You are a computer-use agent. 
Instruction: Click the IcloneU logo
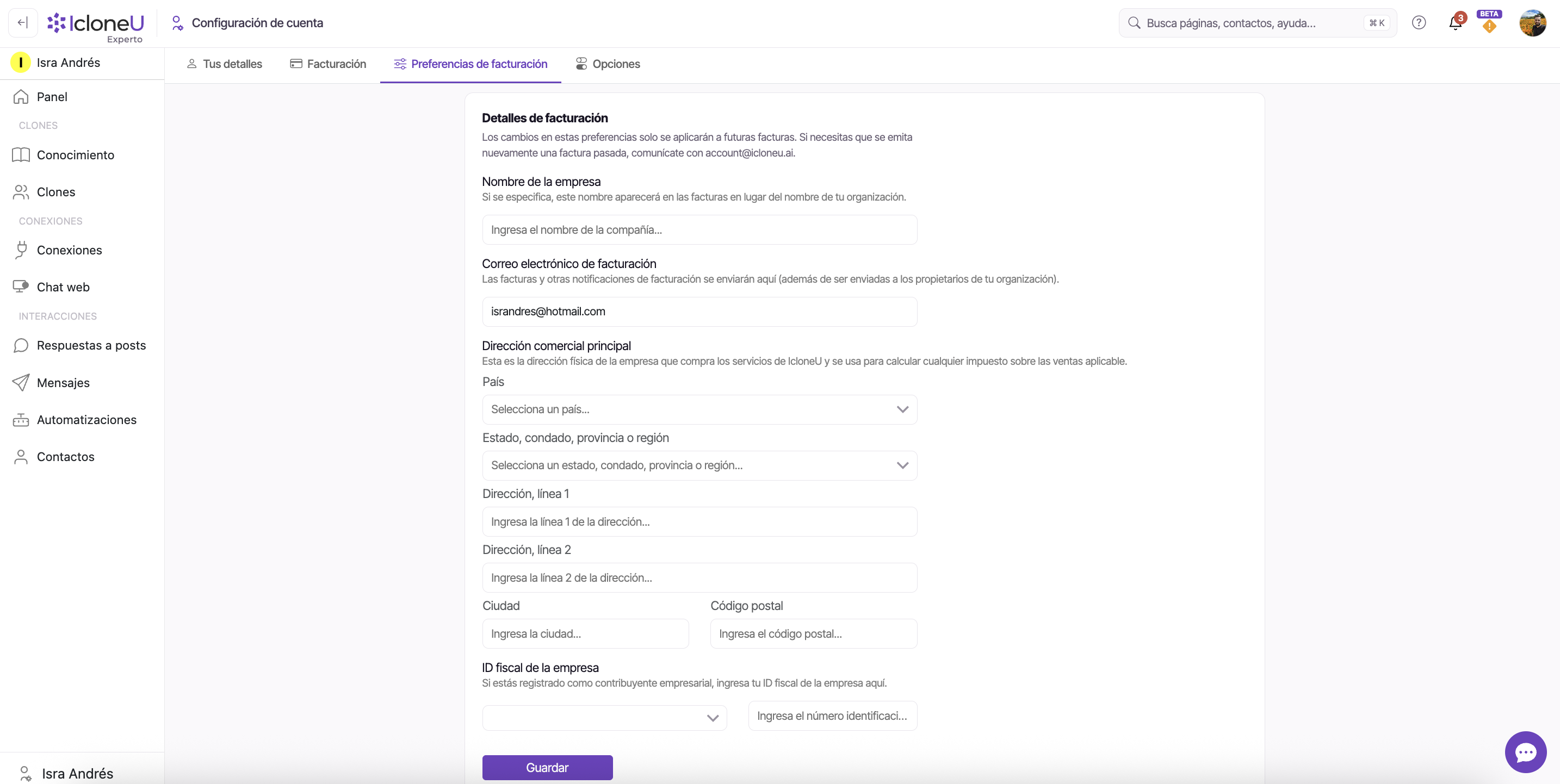pos(96,23)
